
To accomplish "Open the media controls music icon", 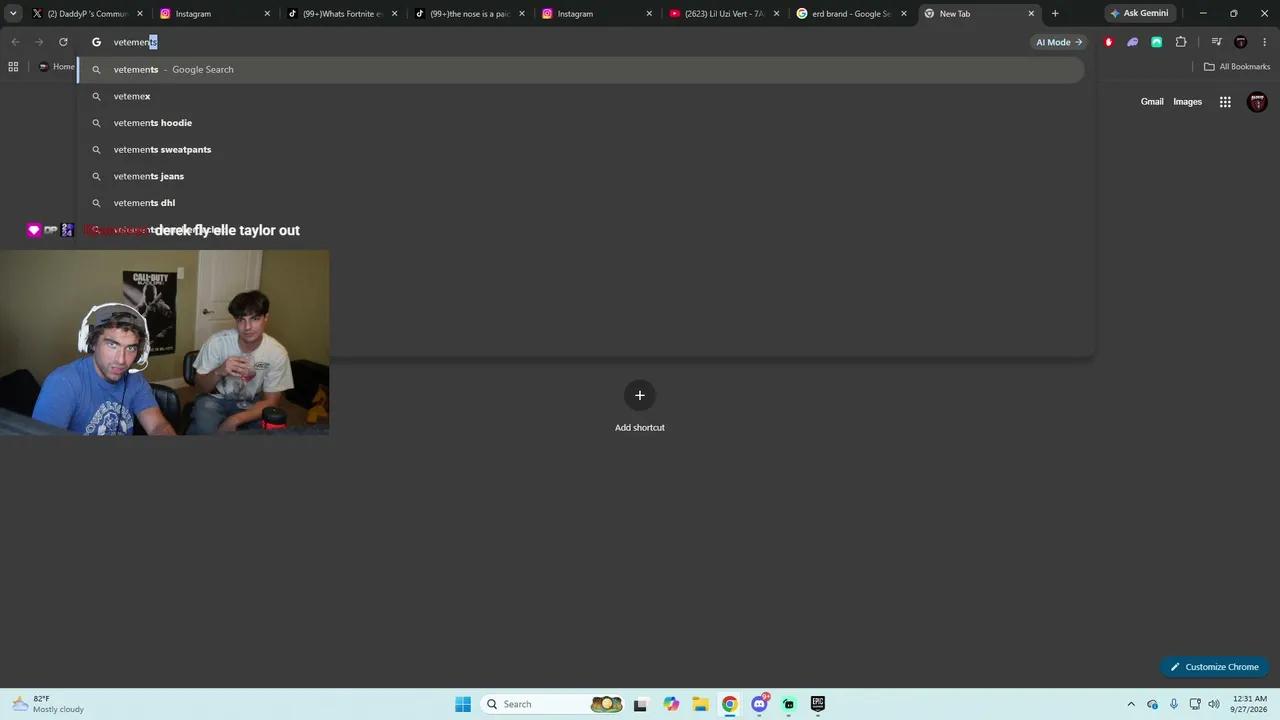I will click(x=1216, y=42).
